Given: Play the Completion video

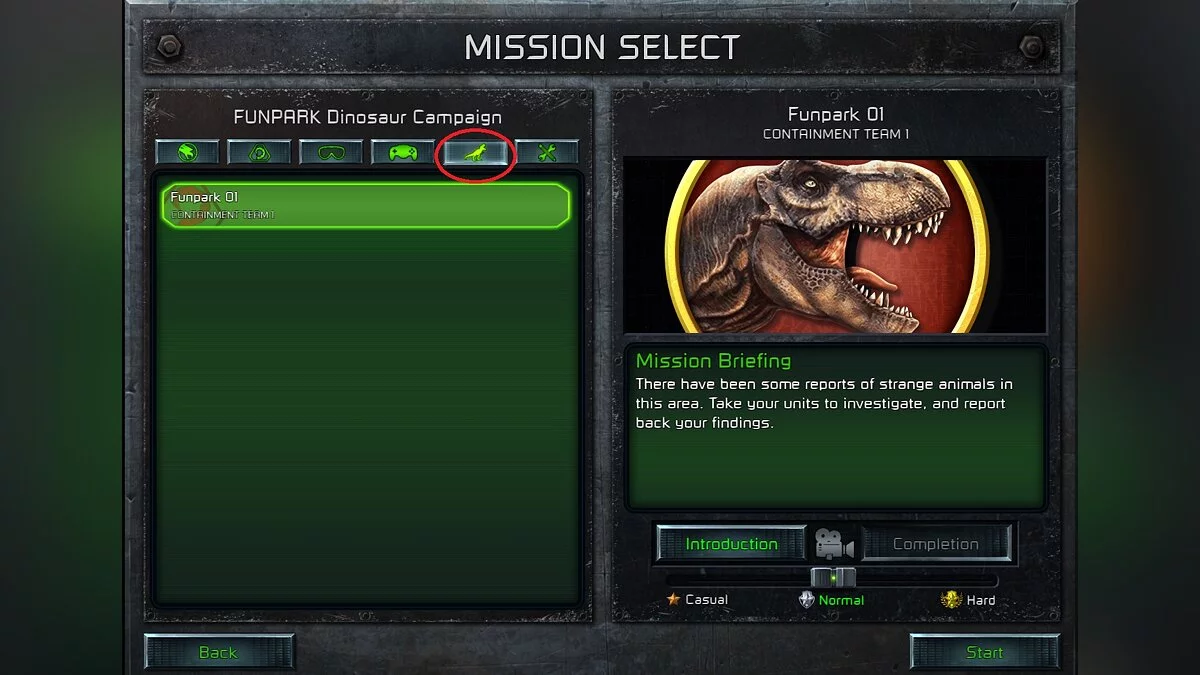Looking at the screenshot, I should [936, 544].
